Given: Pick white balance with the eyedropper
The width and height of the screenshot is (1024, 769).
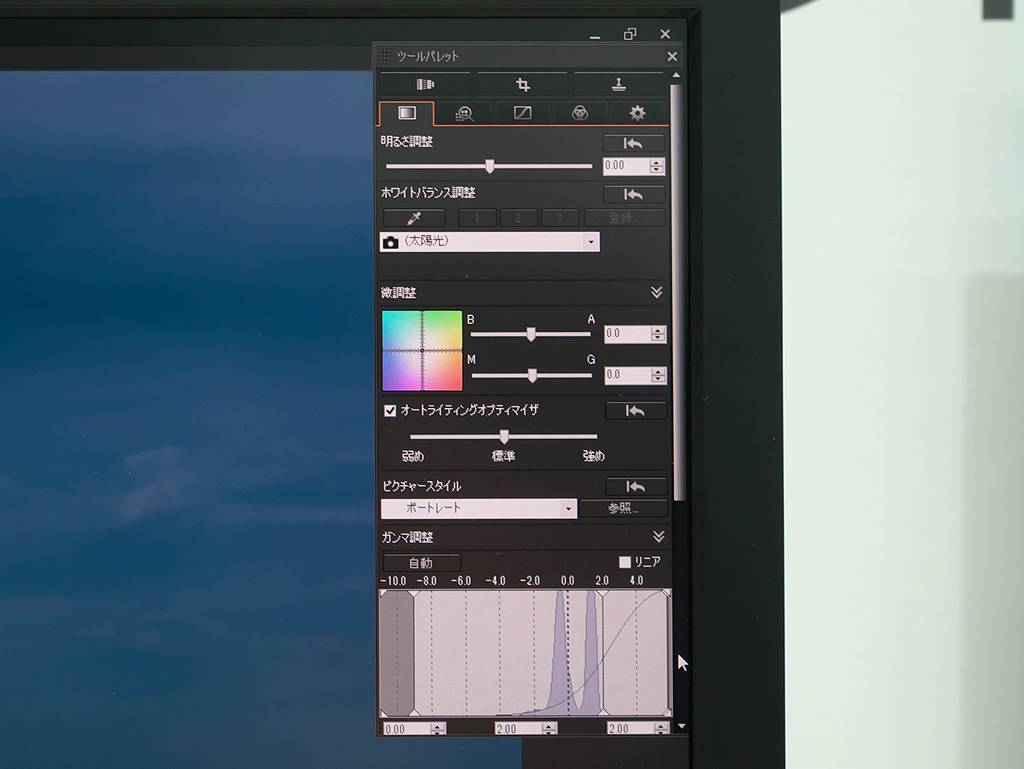Looking at the screenshot, I should 414,217.
